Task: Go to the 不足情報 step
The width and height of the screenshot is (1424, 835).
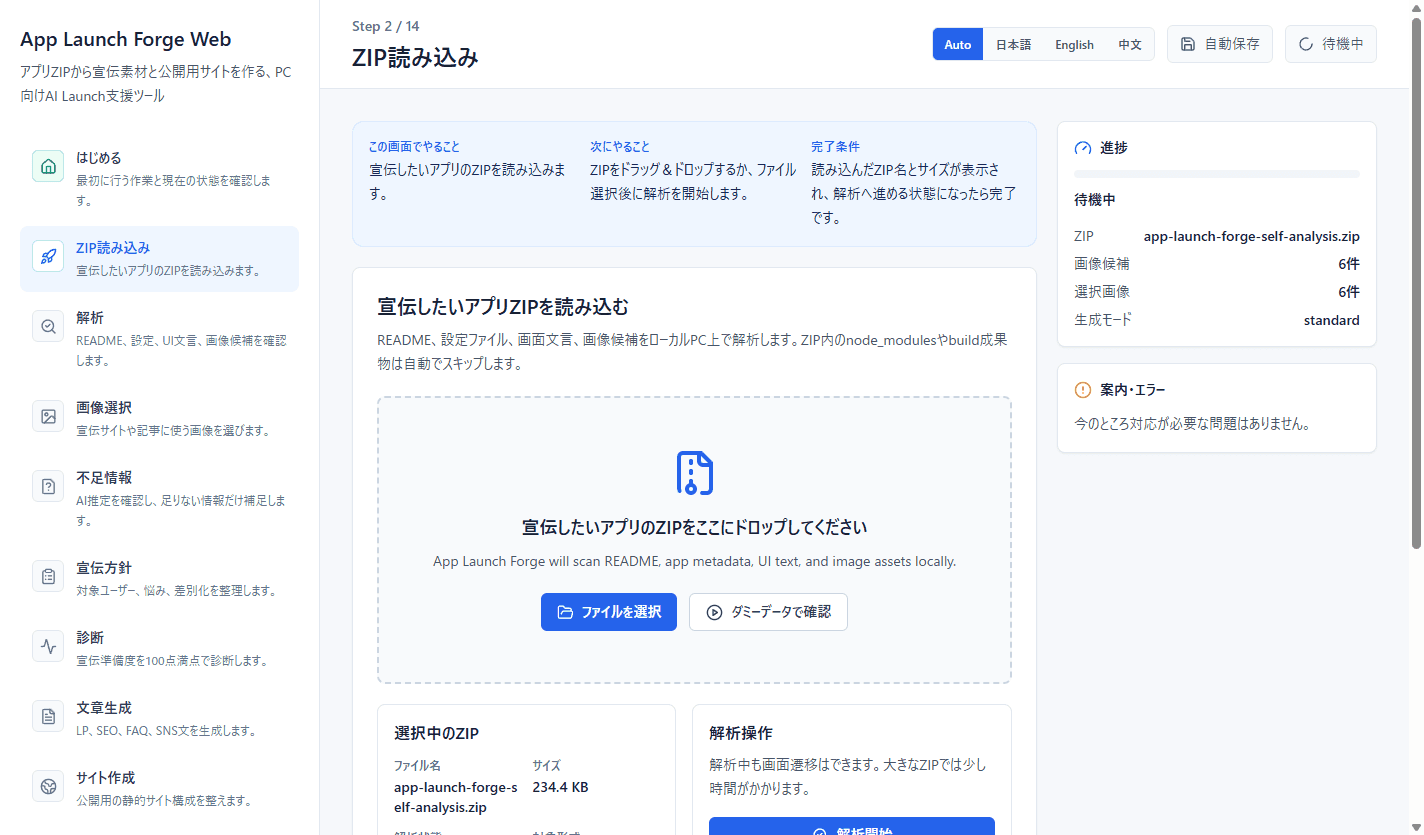Action: click(x=159, y=499)
